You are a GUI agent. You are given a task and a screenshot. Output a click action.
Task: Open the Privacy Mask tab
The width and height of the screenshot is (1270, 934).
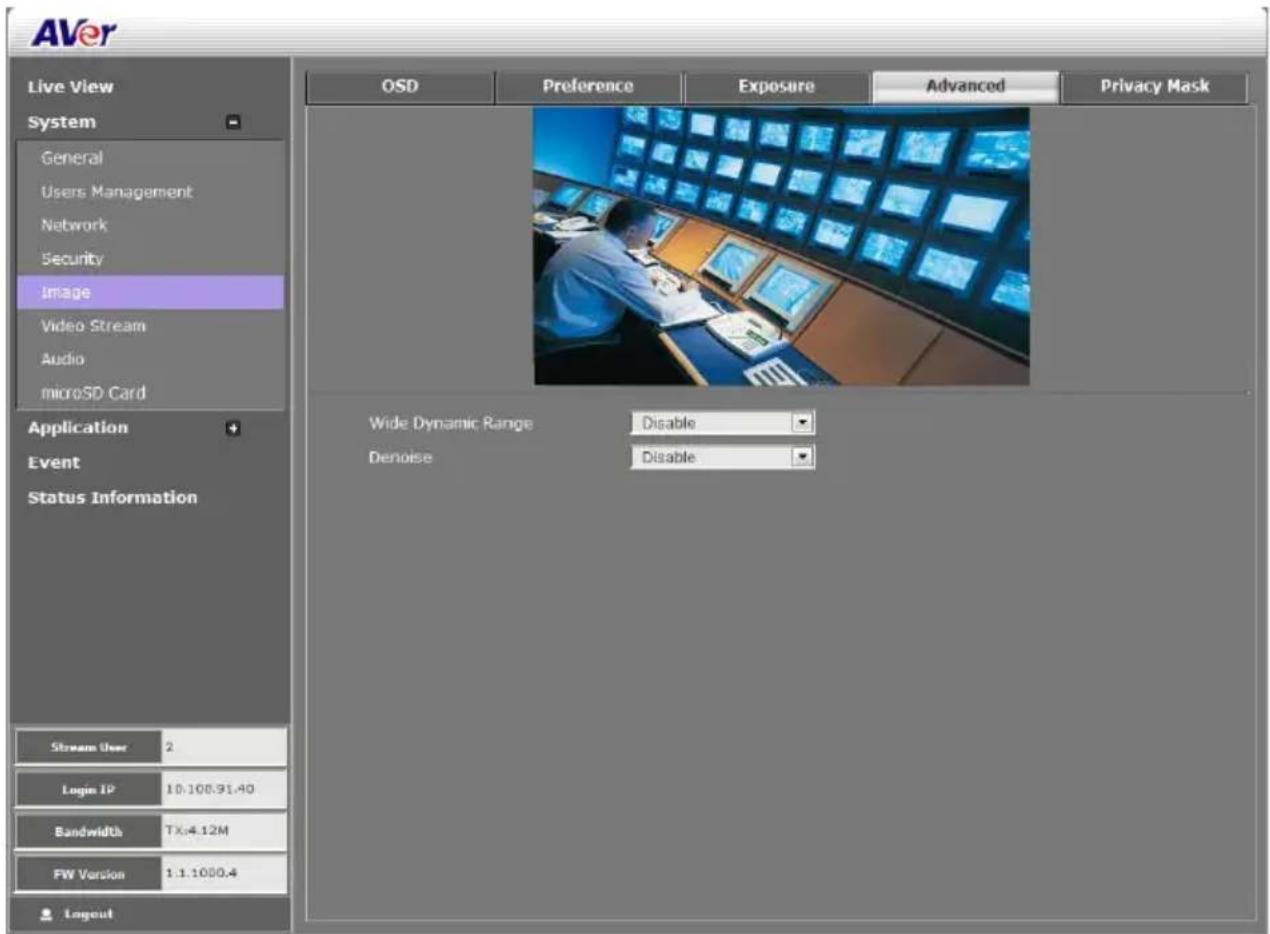pyautogui.click(x=1154, y=87)
